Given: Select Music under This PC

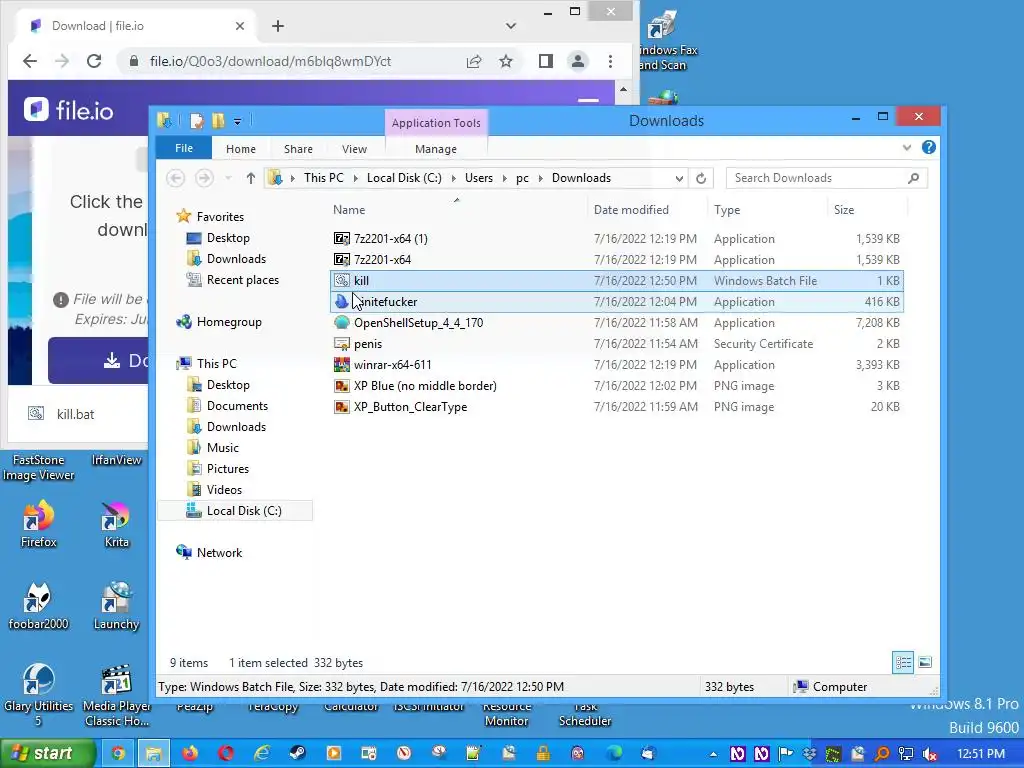Looking at the screenshot, I should coord(222,447).
